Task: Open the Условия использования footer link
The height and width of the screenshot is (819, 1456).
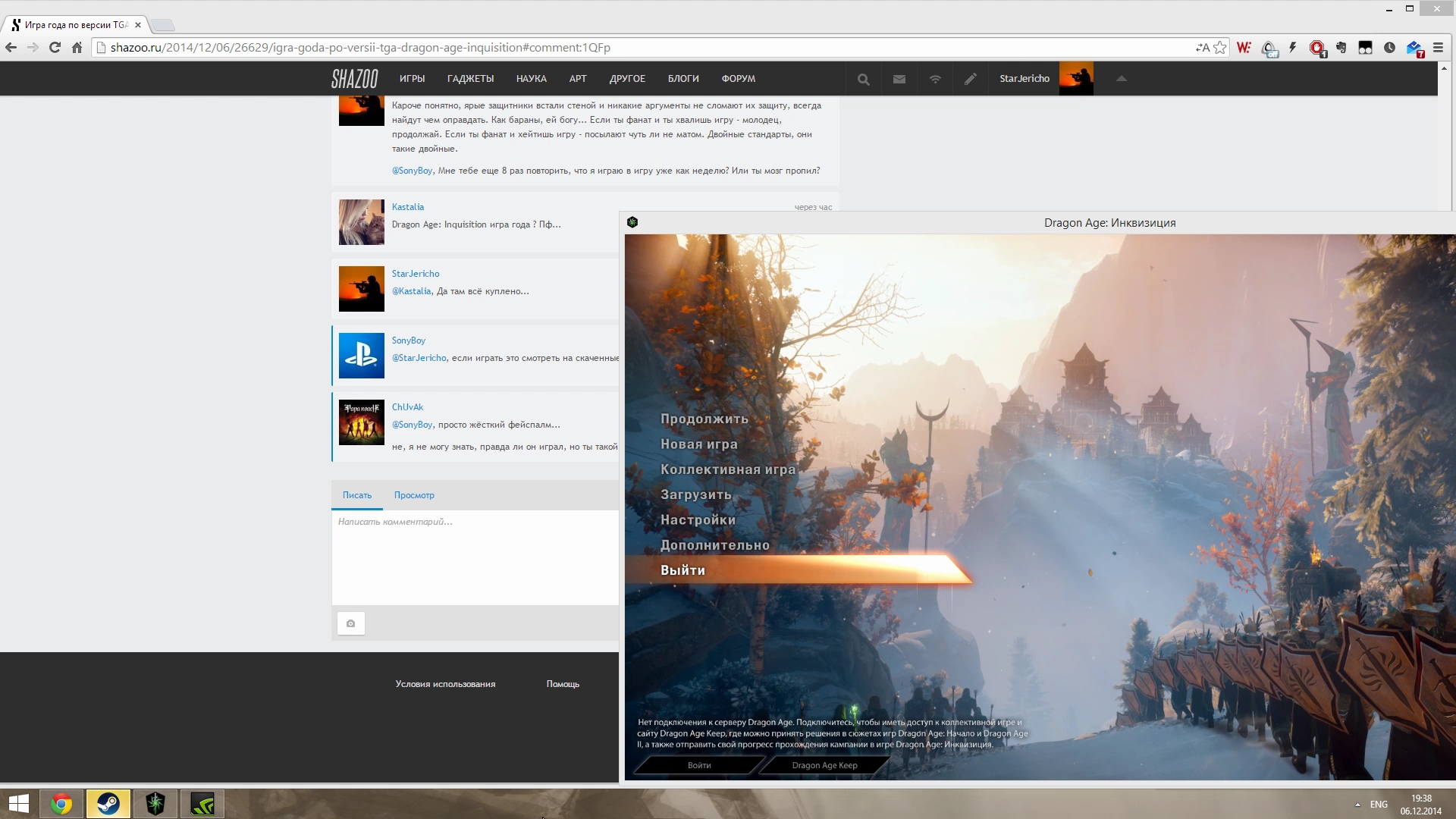Action: [x=445, y=684]
